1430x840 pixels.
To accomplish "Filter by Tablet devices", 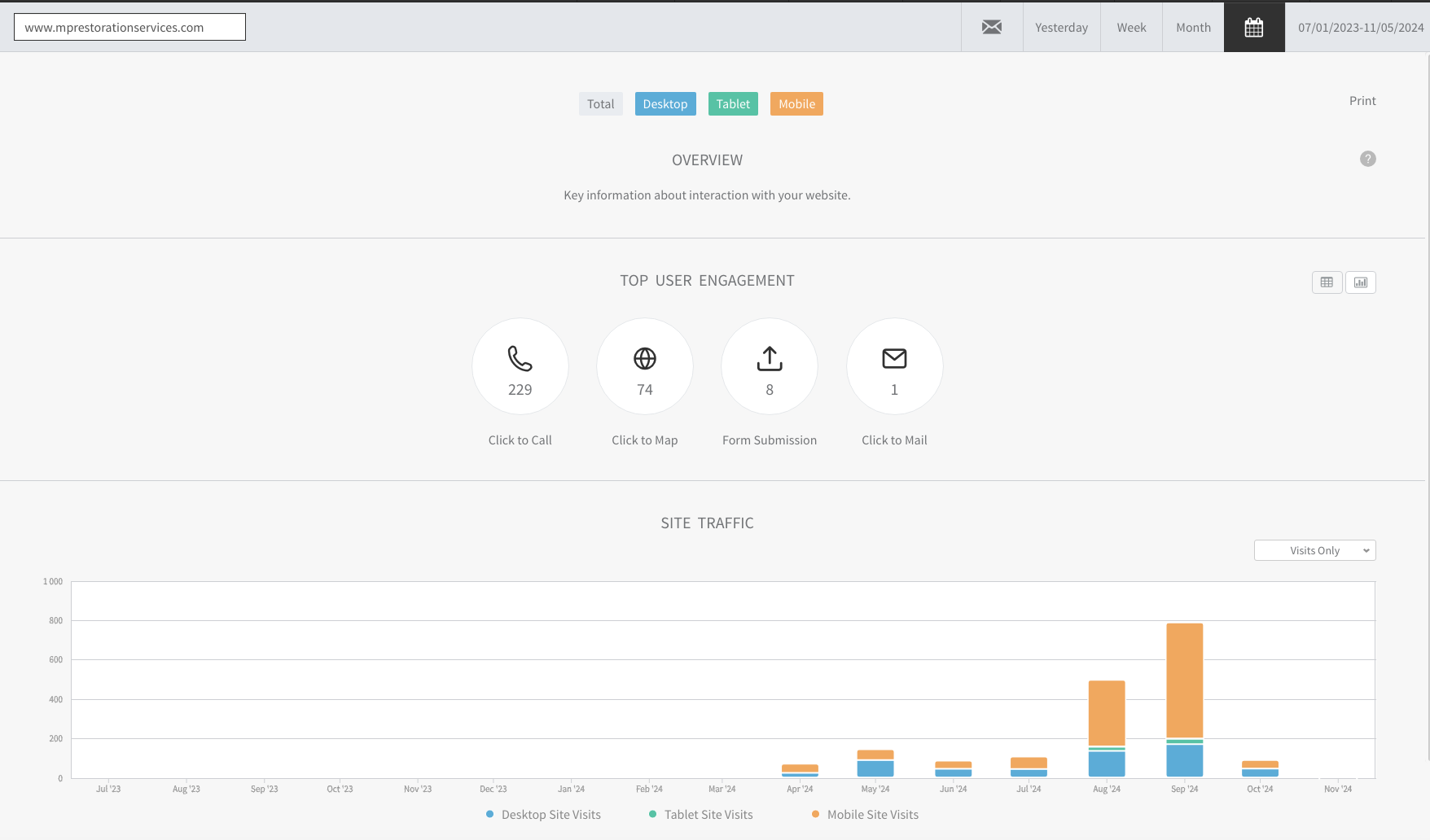I will 733,103.
